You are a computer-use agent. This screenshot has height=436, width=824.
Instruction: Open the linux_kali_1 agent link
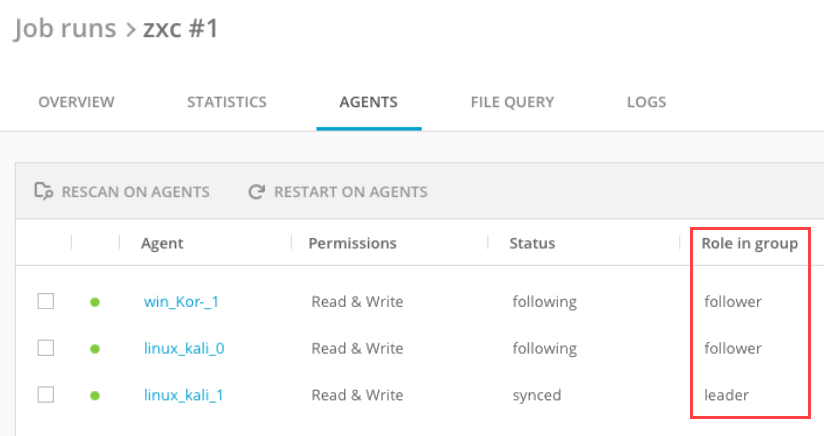click(183, 396)
